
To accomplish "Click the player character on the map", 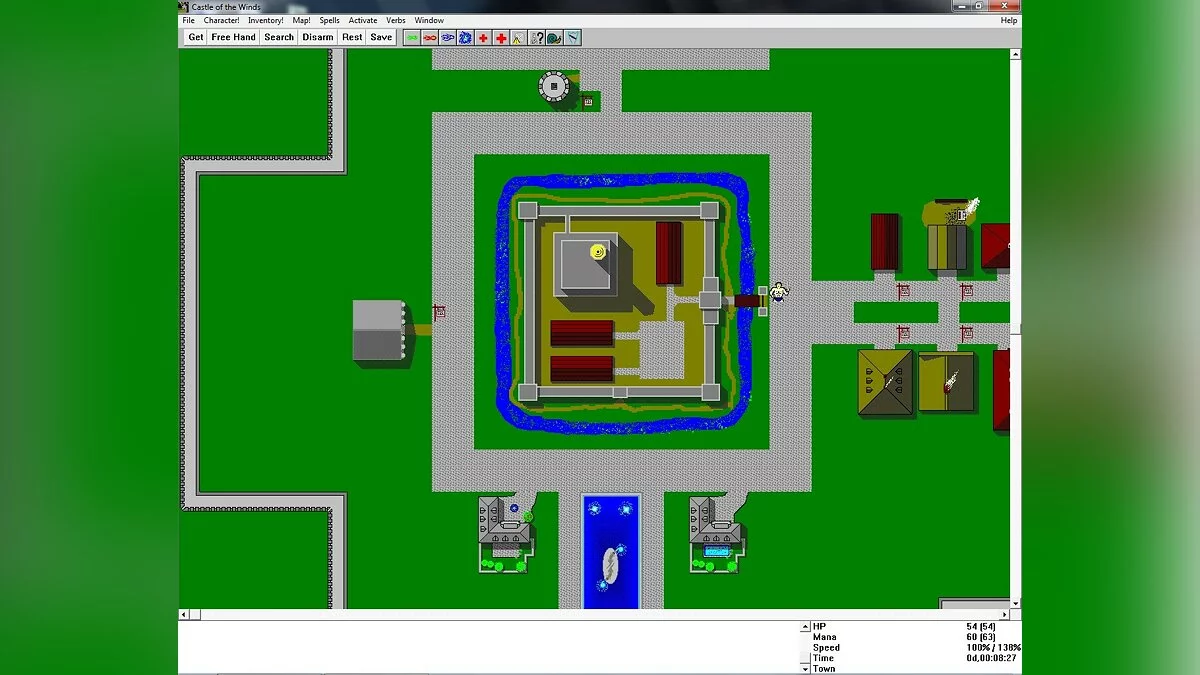I will tap(779, 291).
